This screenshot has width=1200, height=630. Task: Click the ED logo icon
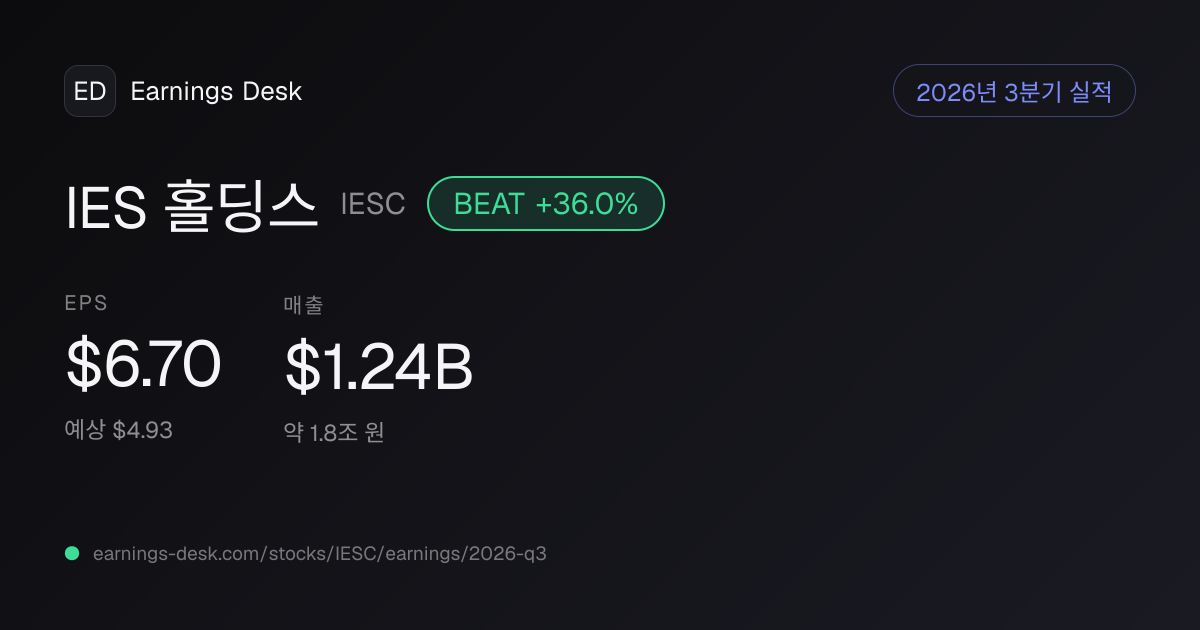pyautogui.click(x=90, y=91)
